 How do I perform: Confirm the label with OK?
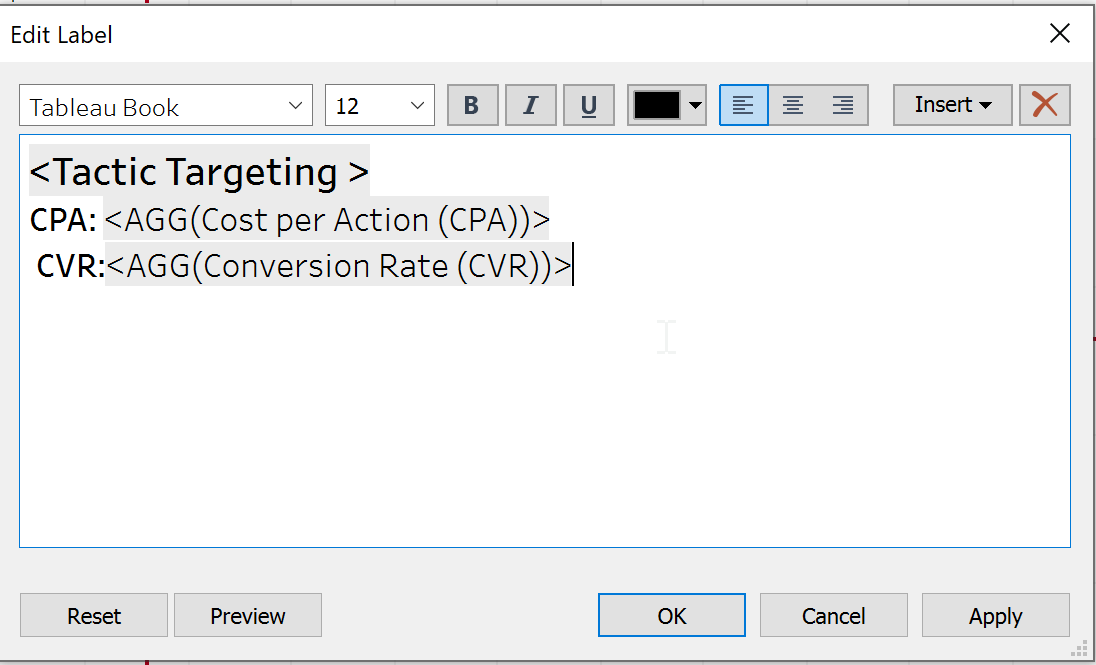pyautogui.click(x=672, y=615)
